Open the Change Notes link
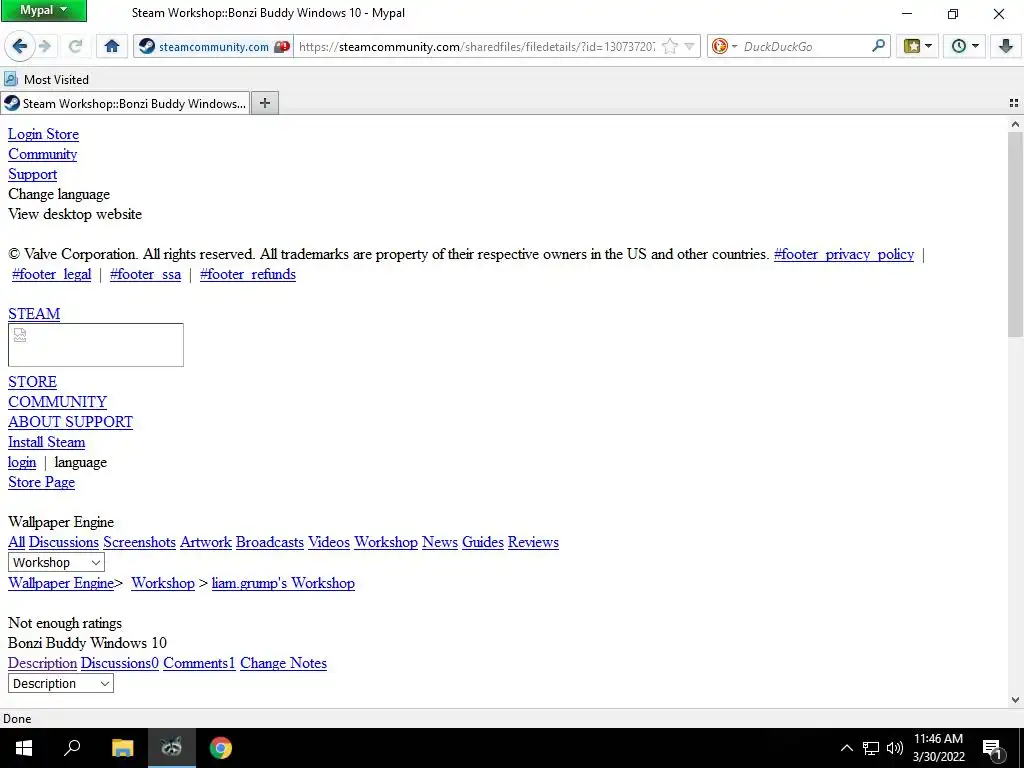The width and height of the screenshot is (1024, 768). (x=283, y=663)
